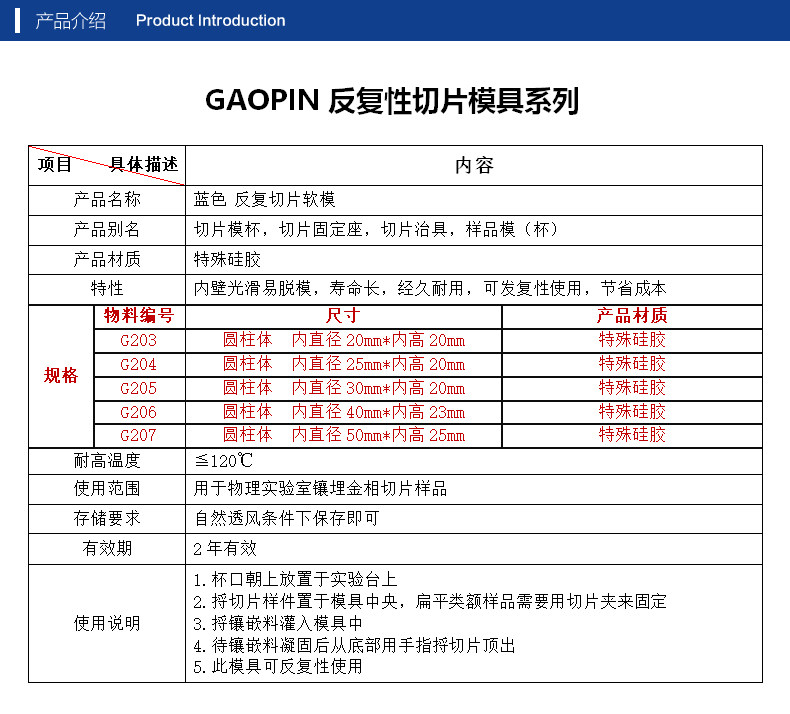
Task: Select material code G204
Action: (x=139, y=364)
